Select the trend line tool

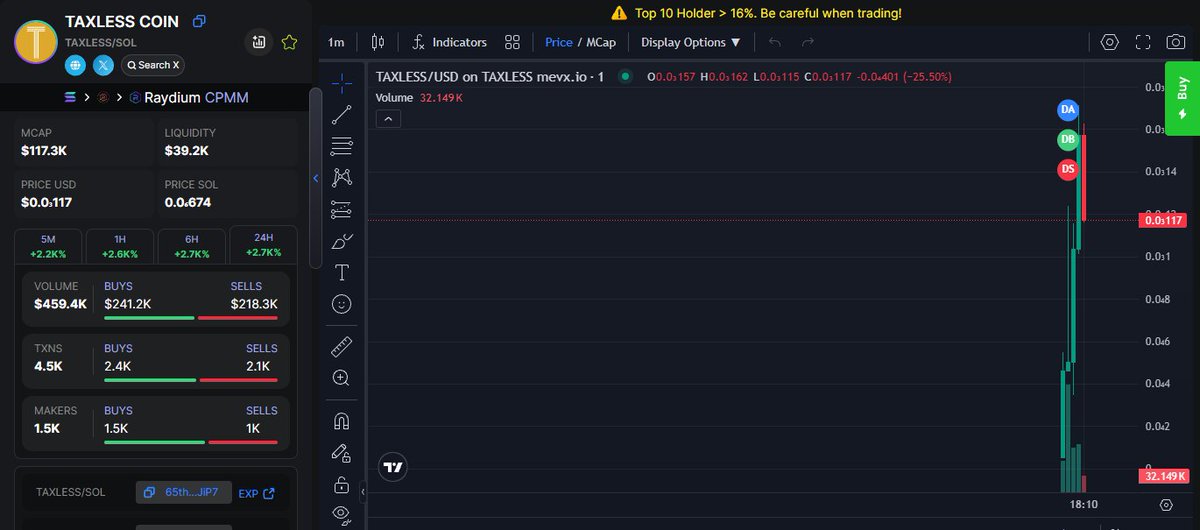[x=341, y=113]
